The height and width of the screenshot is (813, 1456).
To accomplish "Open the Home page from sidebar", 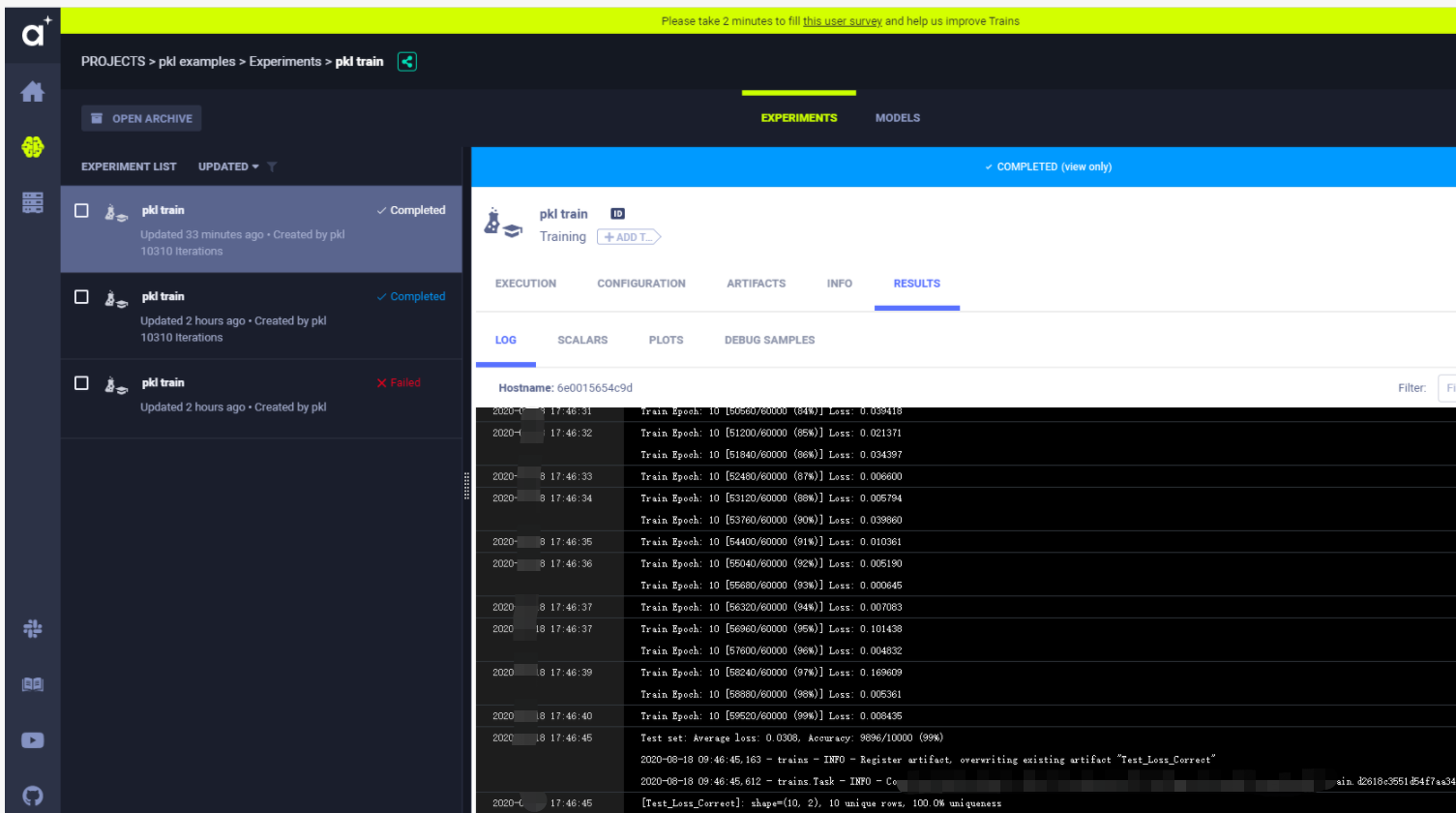I will click(x=33, y=92).
